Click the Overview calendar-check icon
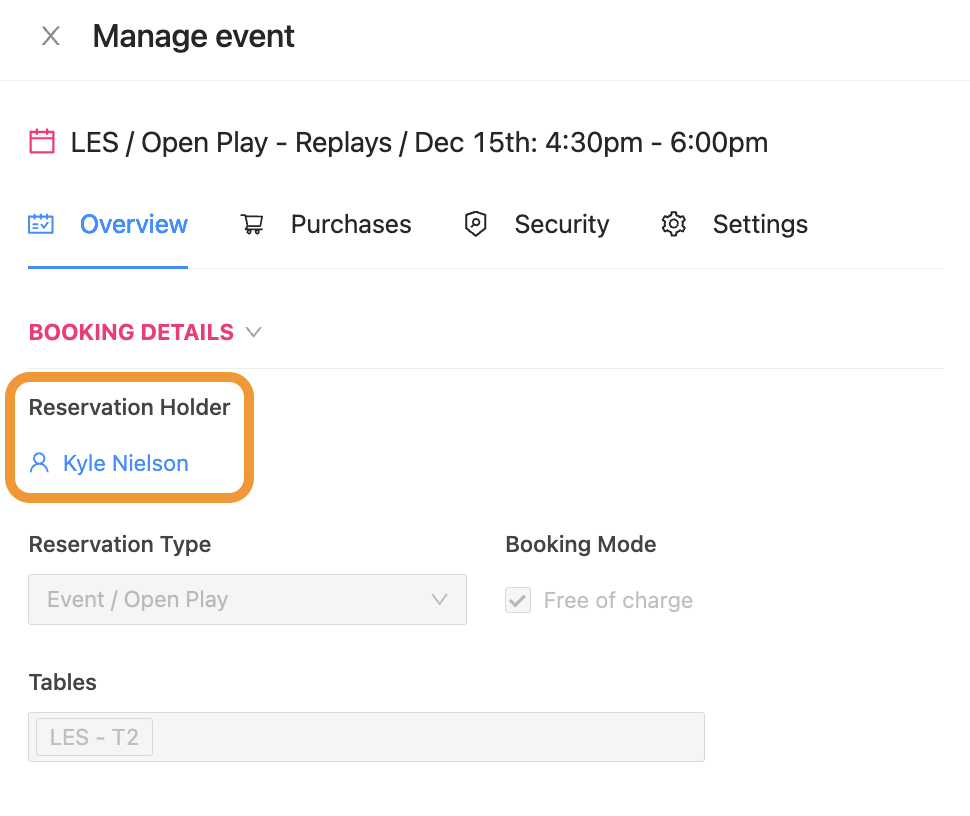This screenshot has height=816, width=970. point(41,224)
